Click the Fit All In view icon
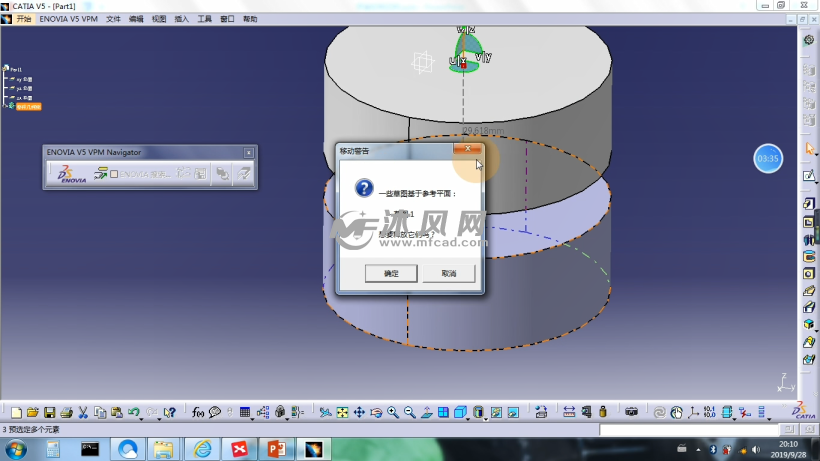Screen dimensions: 820x461 pyautogui.click(x=342, y=412)
